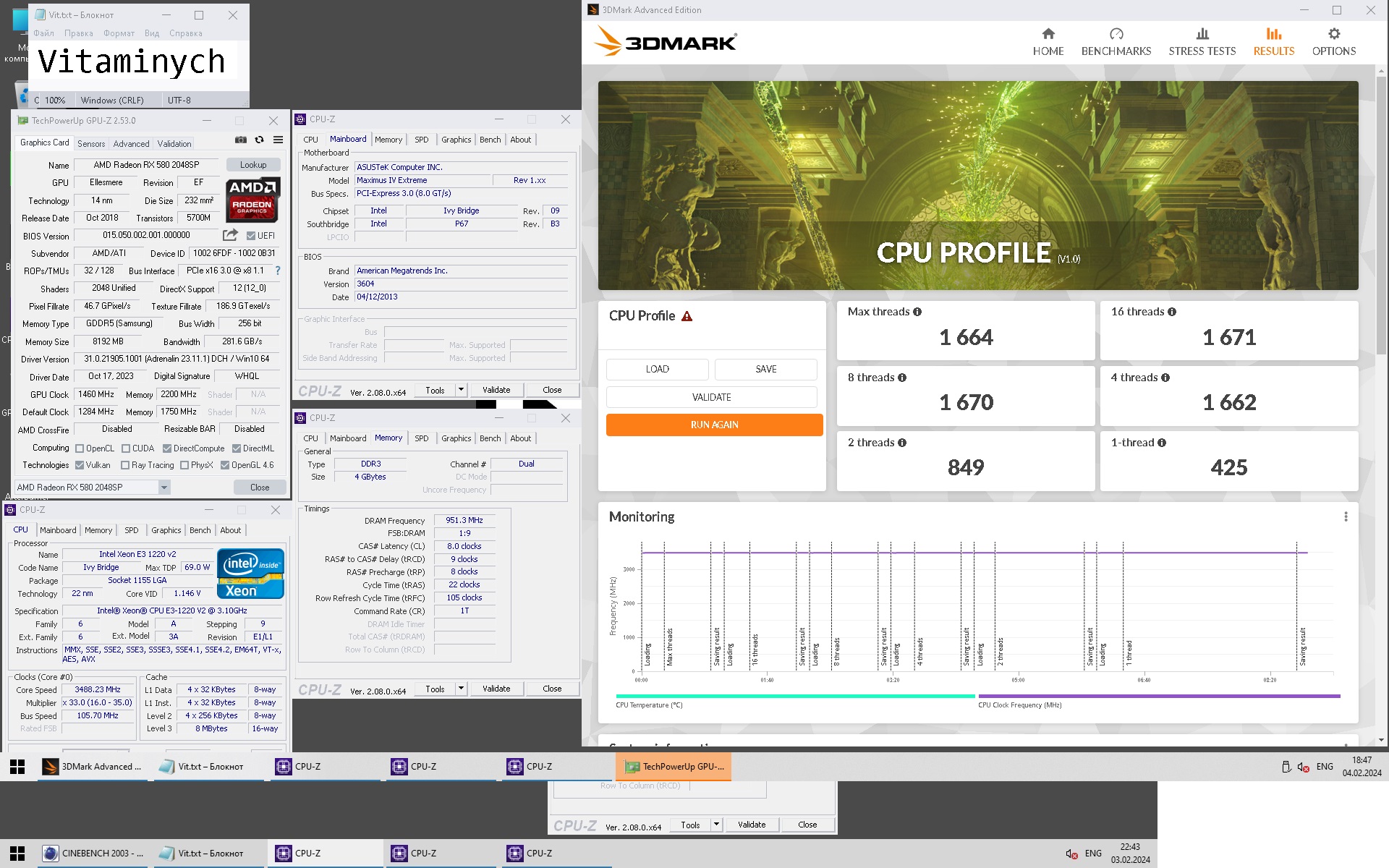Click the SAVE button in 3DMark
Viewport: 1389px width, 868px height.
(x=766, y=369)
